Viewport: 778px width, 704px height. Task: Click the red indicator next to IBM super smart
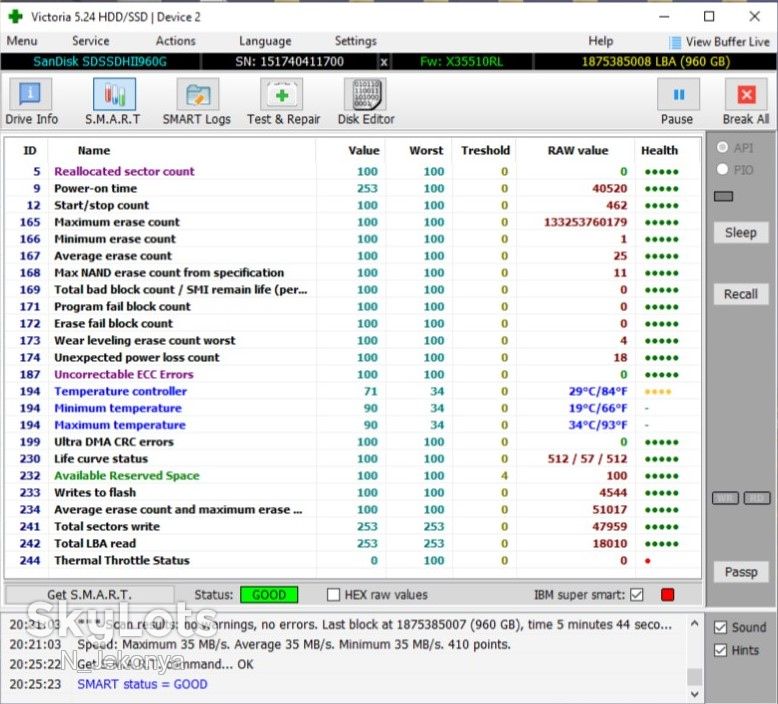(667, 594)
